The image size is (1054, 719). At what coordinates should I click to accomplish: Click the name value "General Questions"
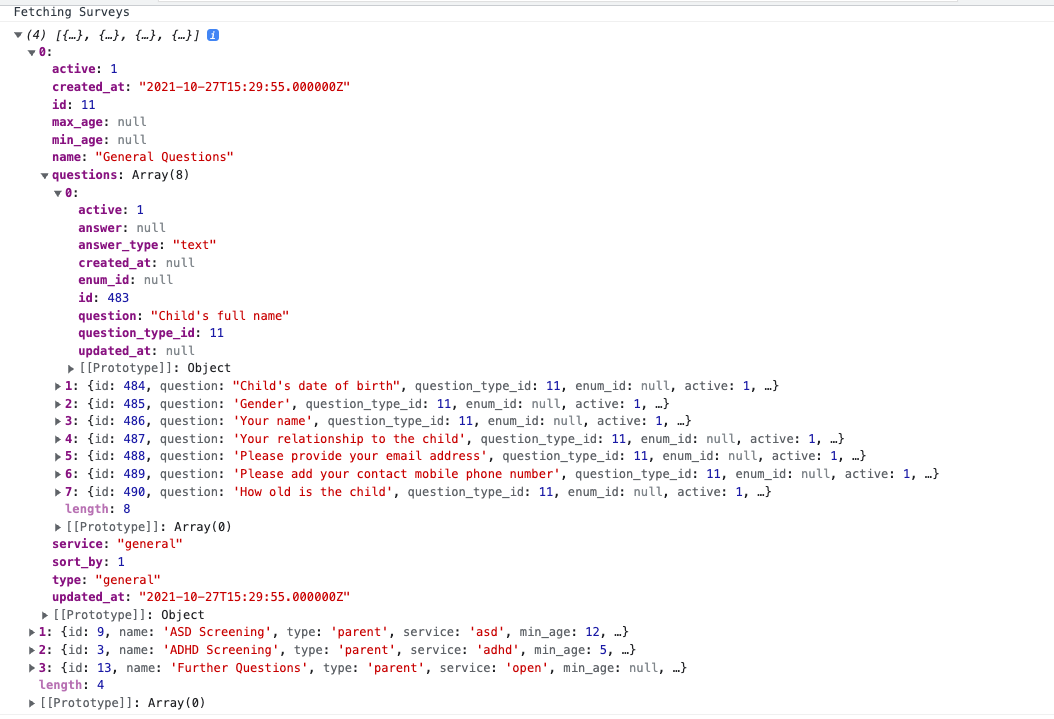click(x=165, y=157)
